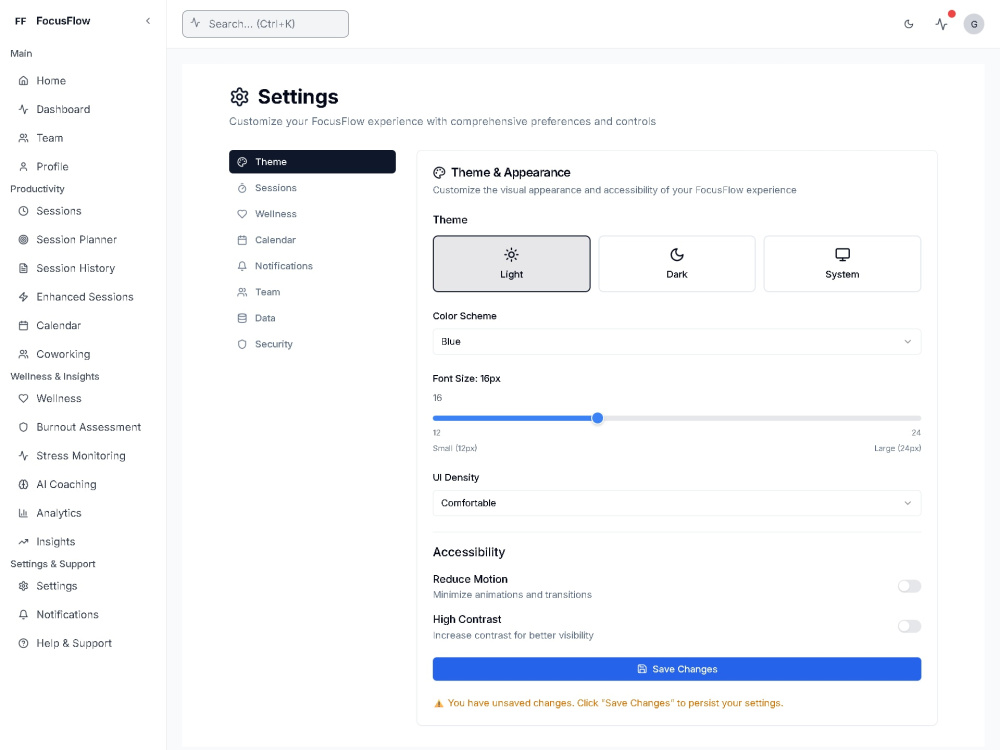
Task: Switch to the Data settings tab
Action: click(x=312, y=318)
